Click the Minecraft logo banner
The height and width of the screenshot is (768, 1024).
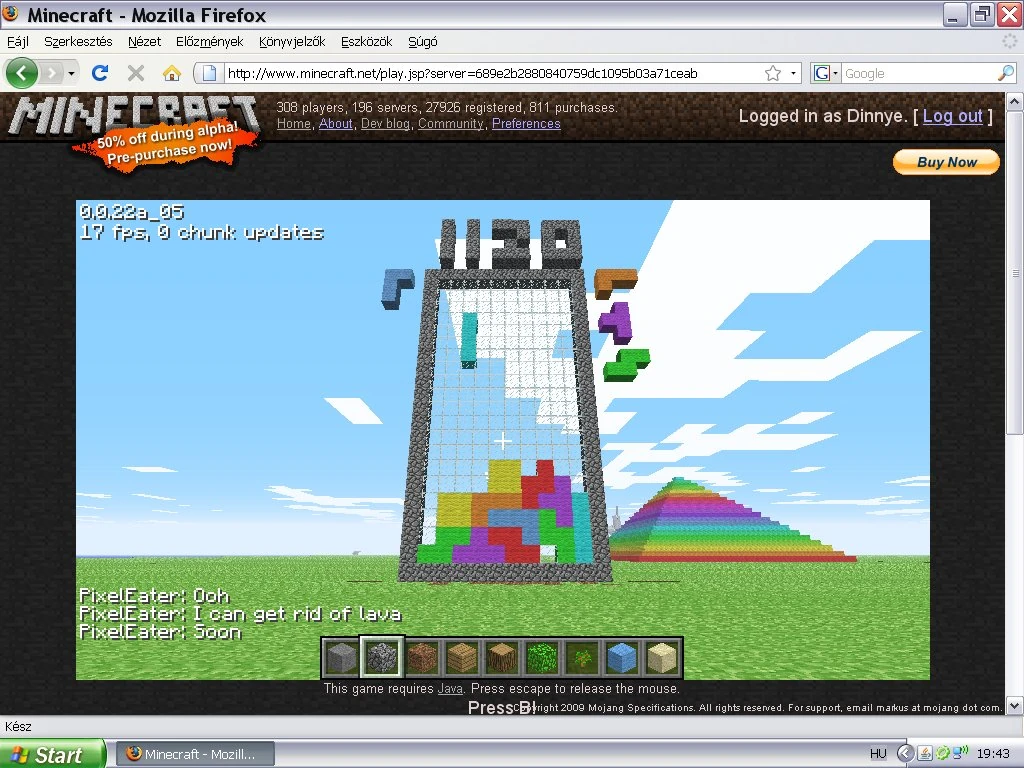(134, 116)
